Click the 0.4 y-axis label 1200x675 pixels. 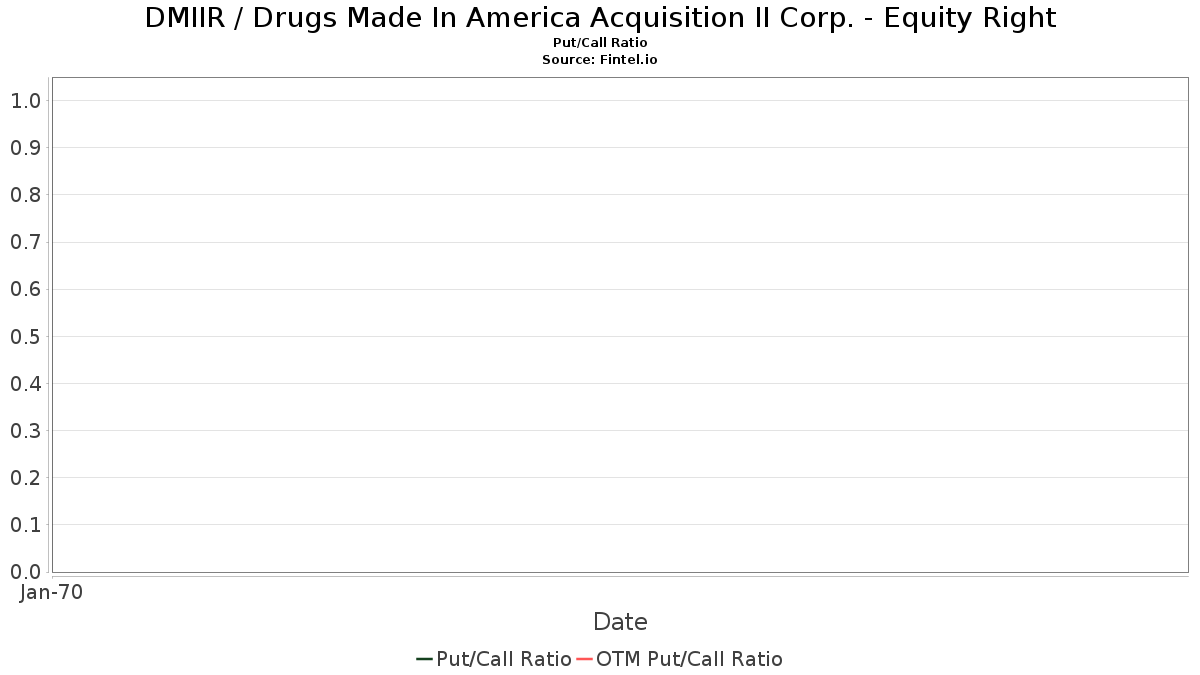[x=25, y=384]
